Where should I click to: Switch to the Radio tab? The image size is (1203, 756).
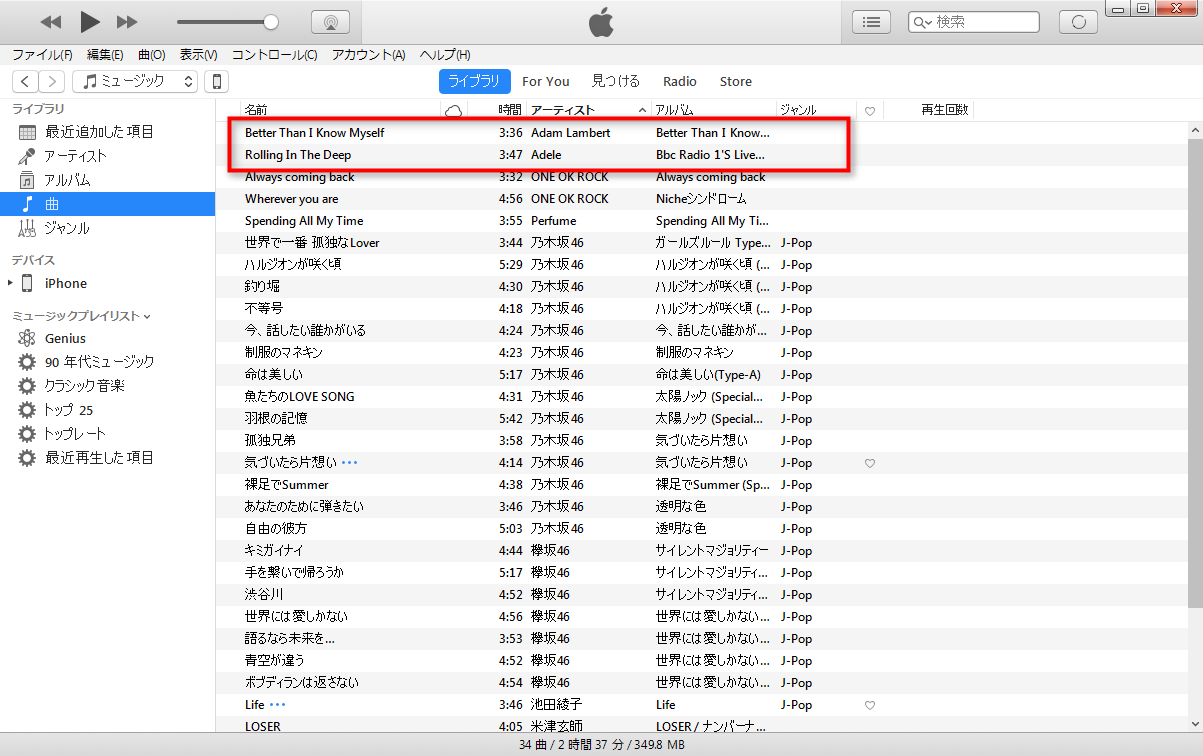coord(680,82)
